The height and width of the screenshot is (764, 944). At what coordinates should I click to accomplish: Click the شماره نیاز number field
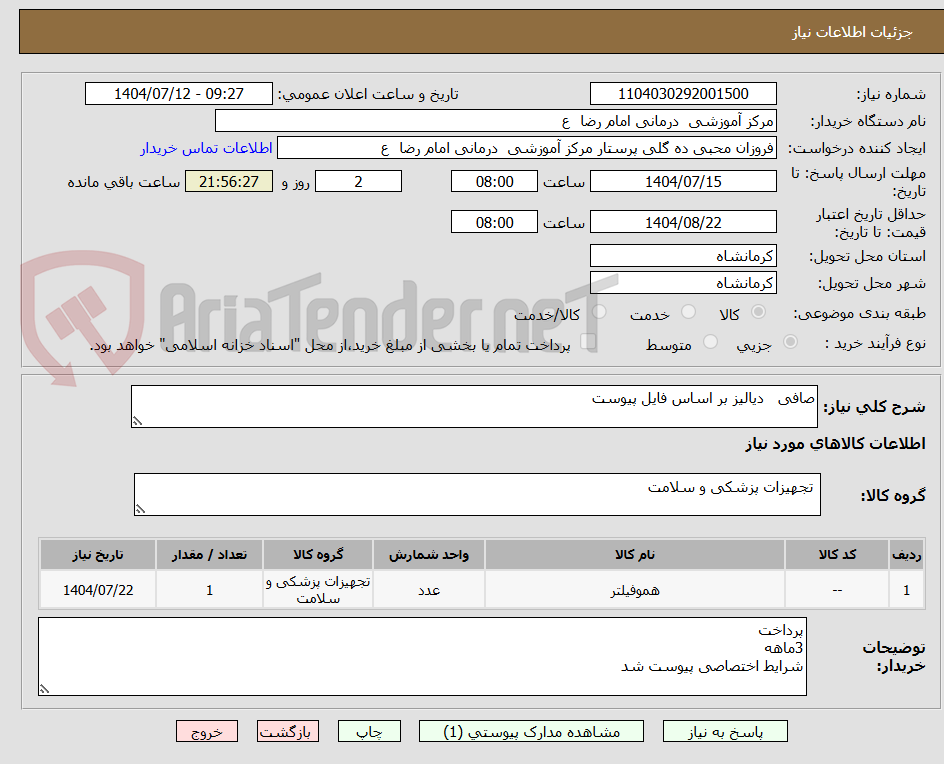tap(683, 93)
